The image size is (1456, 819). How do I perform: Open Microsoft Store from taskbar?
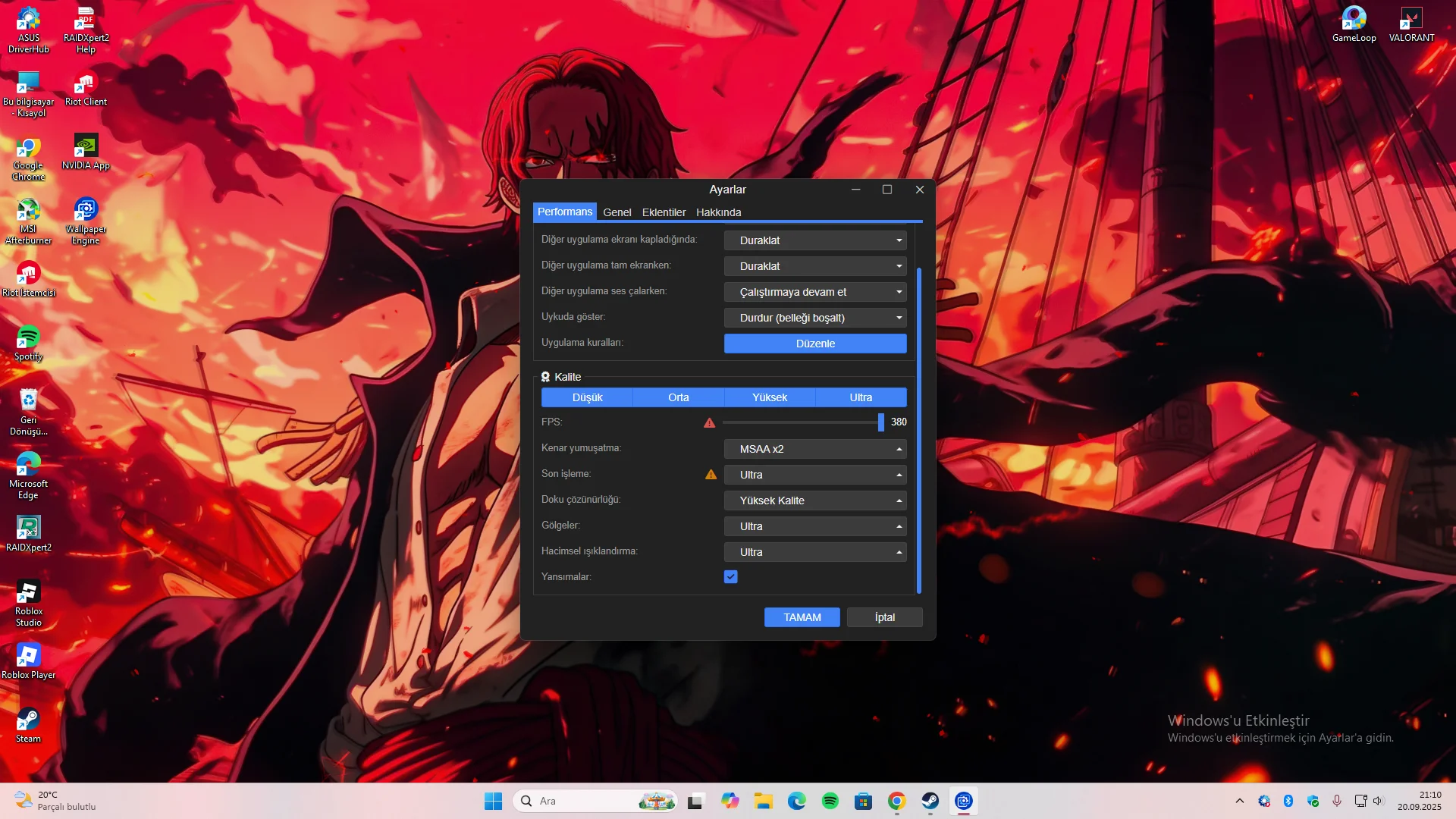(863, 801)
